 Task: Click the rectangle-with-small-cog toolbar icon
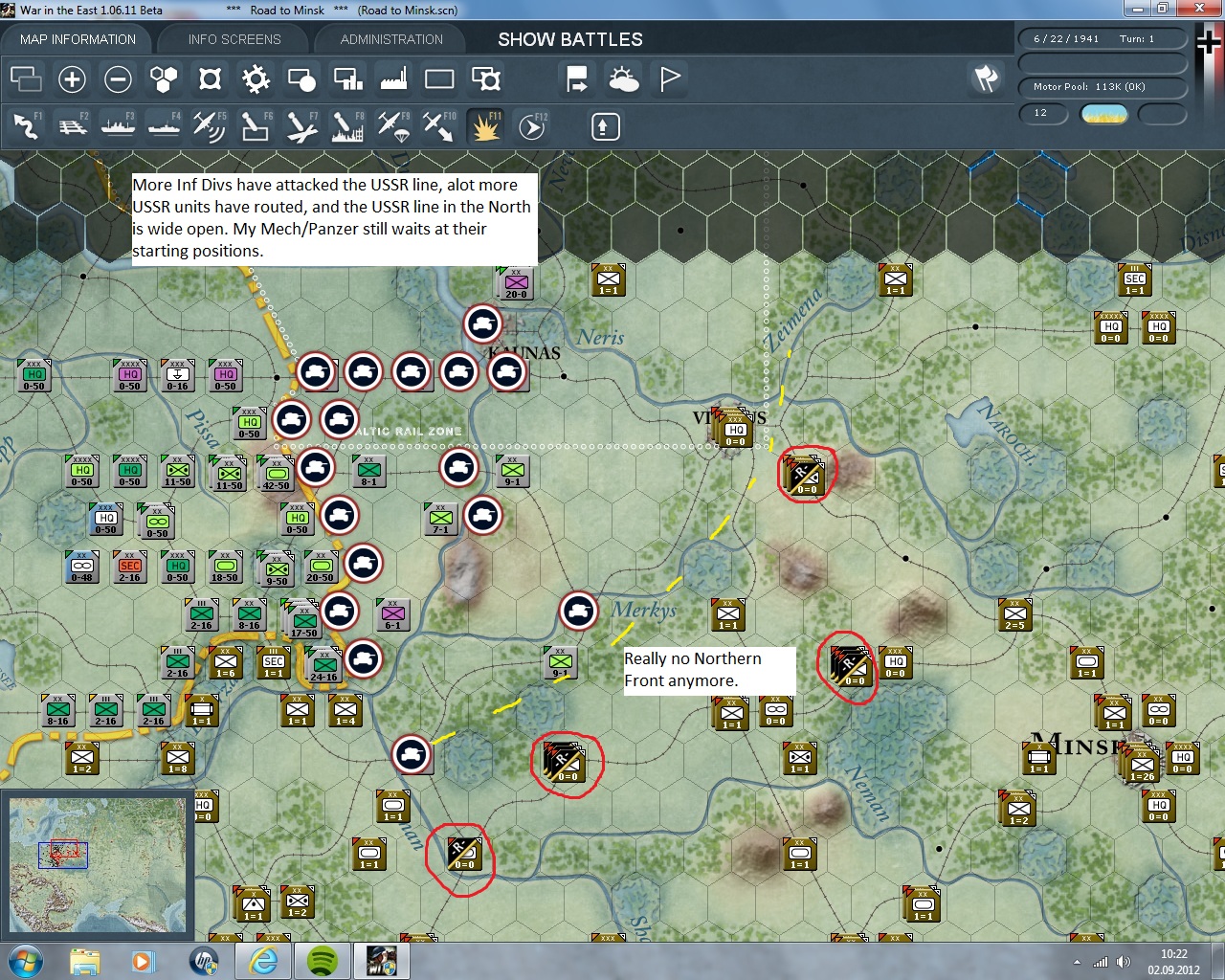(x=486, y=78)
